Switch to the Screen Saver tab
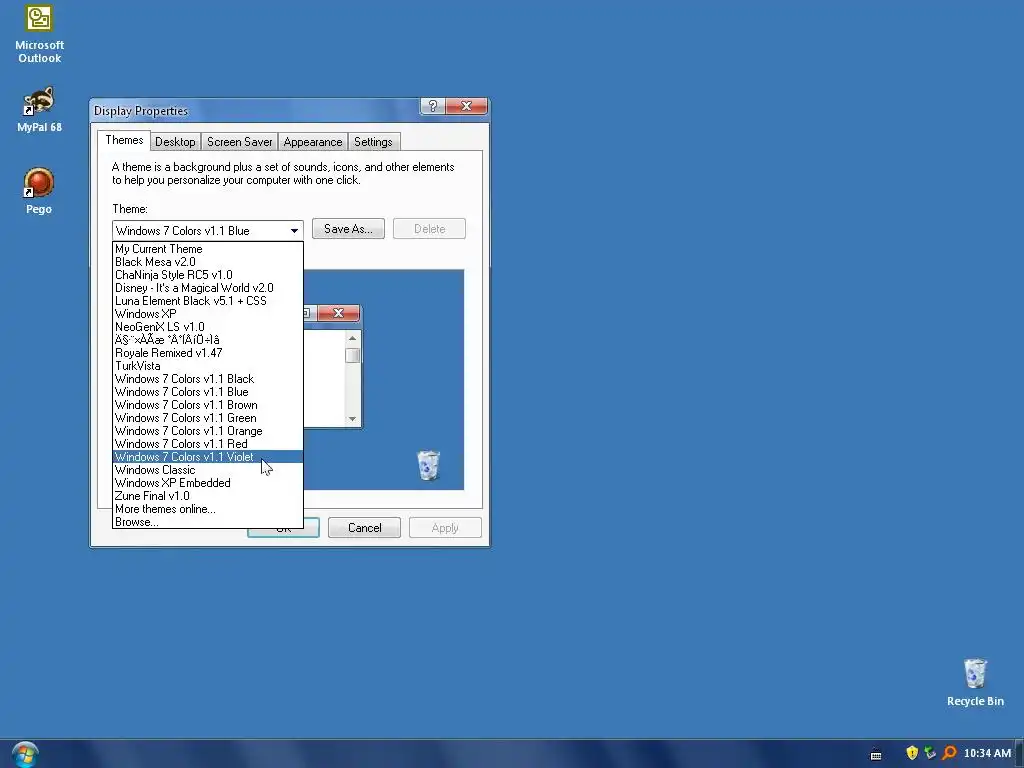Viewport: 1024px width, 768px height. (x=239, y=142)
